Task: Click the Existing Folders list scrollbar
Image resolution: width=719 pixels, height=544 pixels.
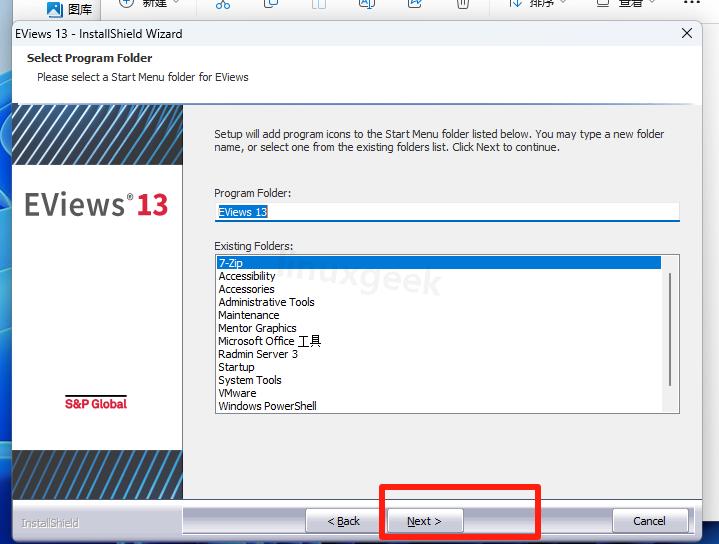Action: [670, 332]
